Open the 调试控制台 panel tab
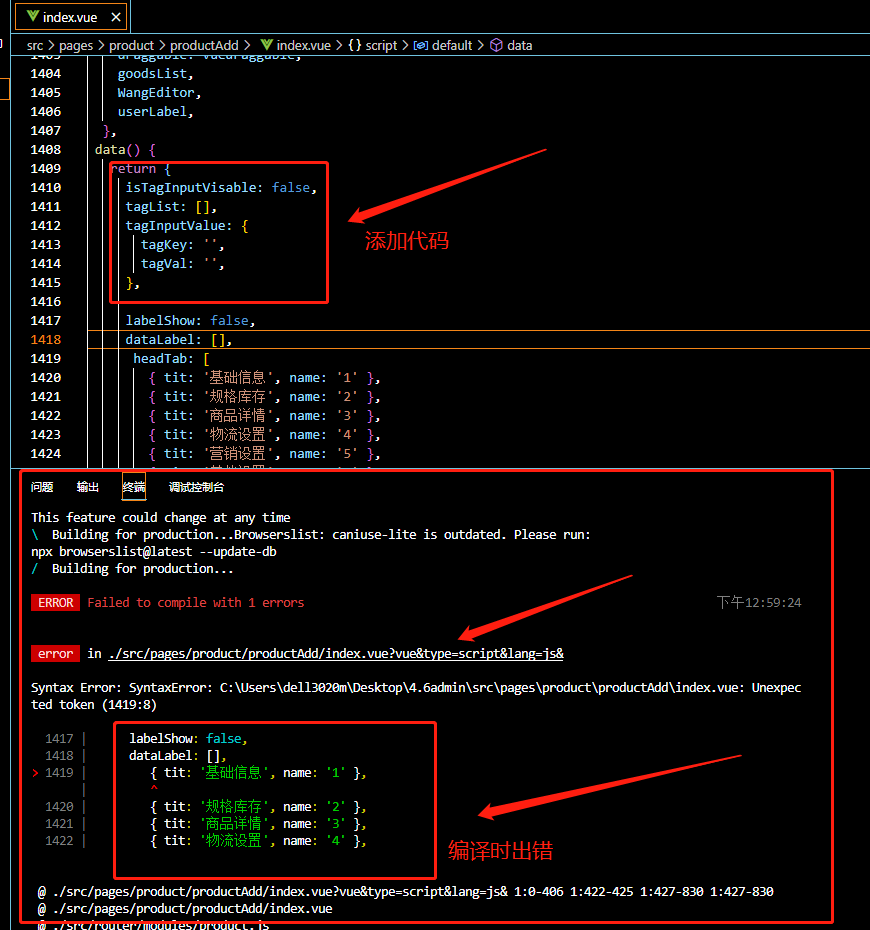 (x=196, y=487)
